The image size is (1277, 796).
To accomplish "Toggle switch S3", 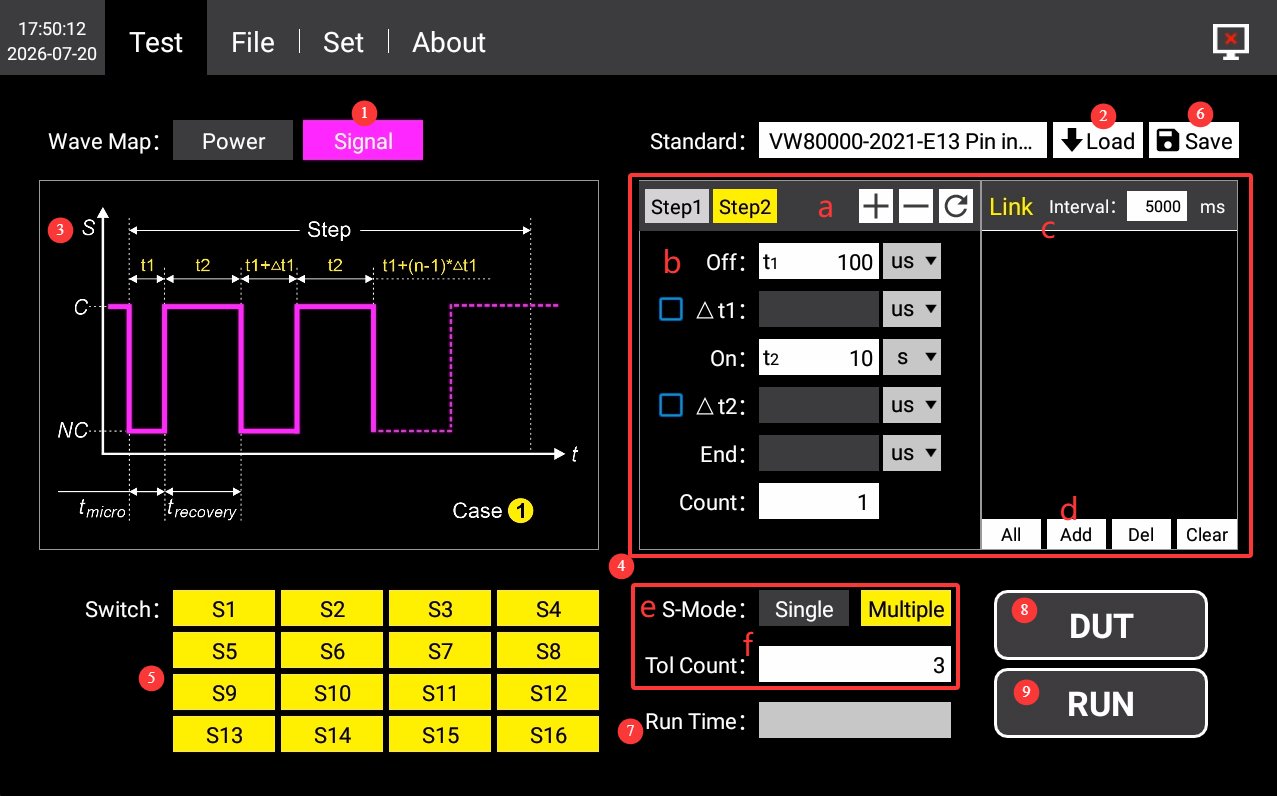I will click(440, 609).
